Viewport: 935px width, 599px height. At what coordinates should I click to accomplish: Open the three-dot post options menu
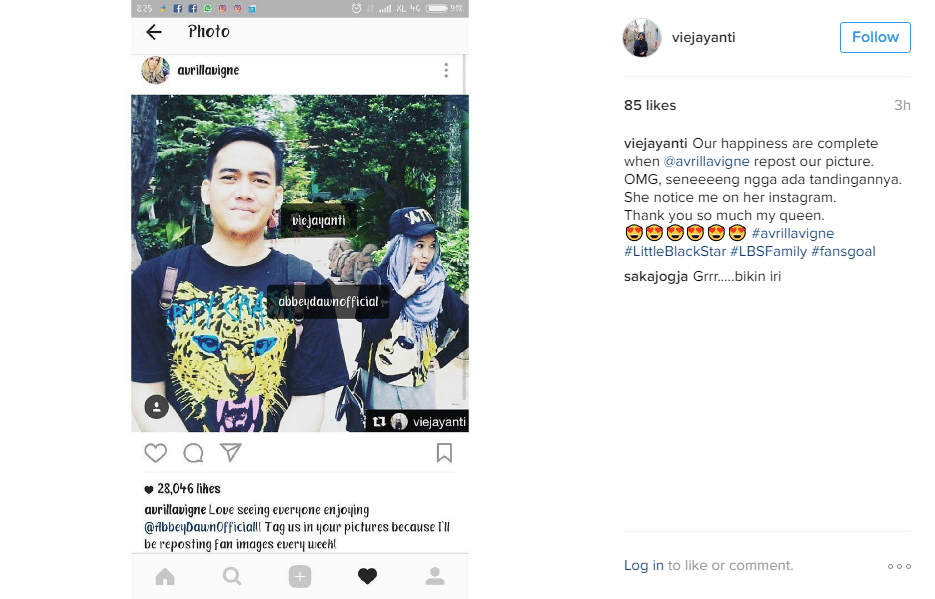click(x=446, y=70)
